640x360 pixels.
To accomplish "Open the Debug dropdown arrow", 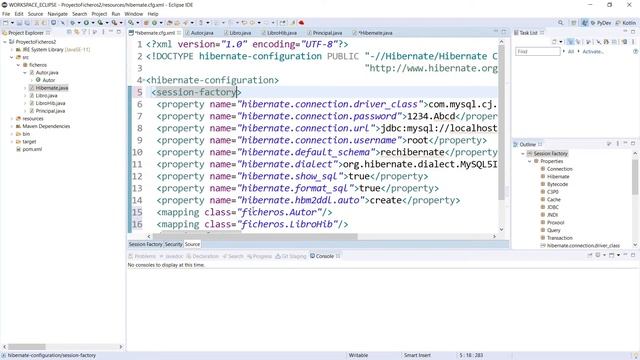I will click(x=79, y=23).
